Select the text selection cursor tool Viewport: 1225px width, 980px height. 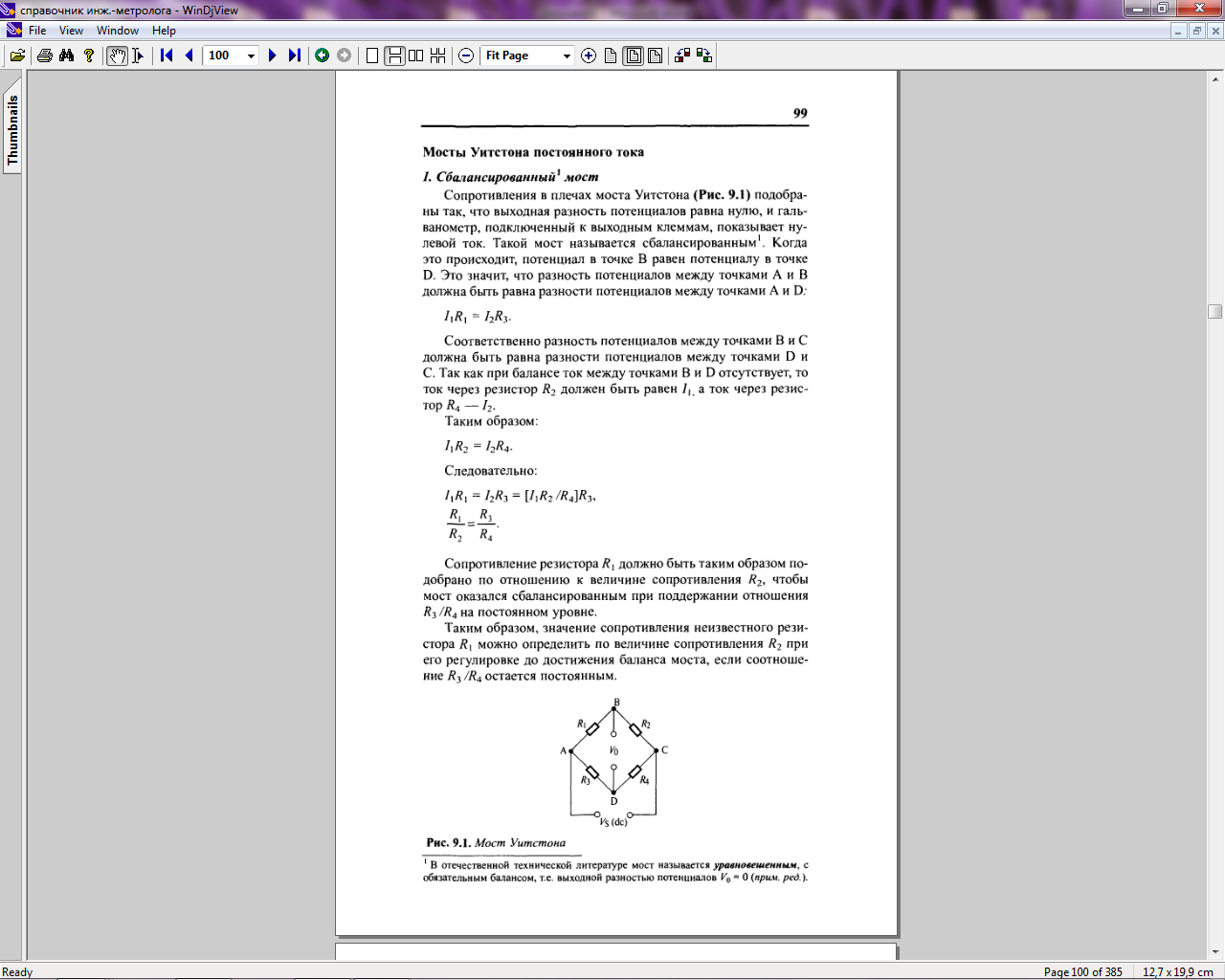(x=138, y=56)
